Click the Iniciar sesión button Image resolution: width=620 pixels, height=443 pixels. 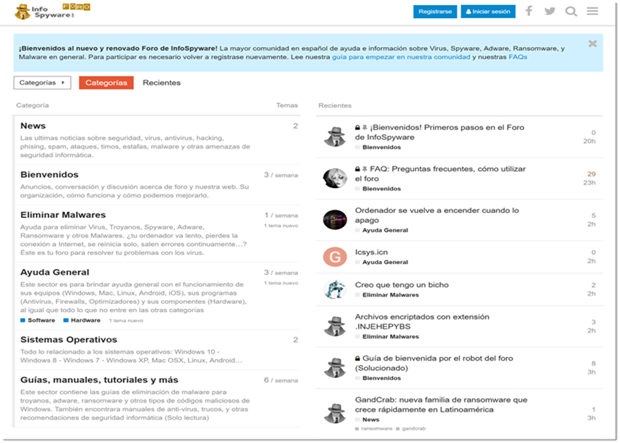click(x=488, y=11)
